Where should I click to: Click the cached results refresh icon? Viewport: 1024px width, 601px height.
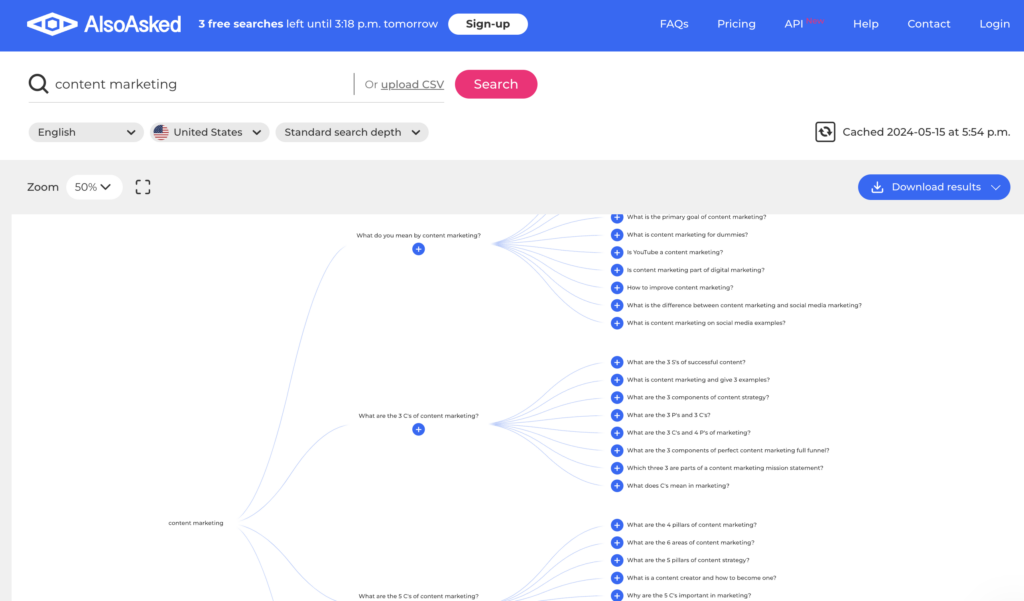click(824, 131)
